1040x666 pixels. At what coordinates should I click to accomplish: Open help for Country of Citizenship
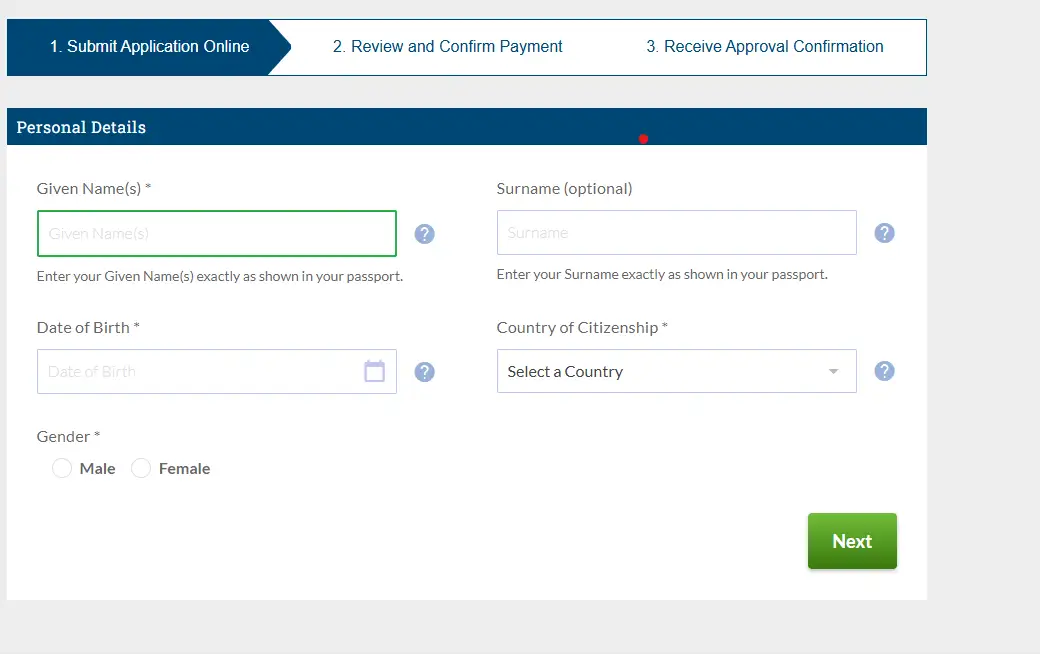coord(884,371)
